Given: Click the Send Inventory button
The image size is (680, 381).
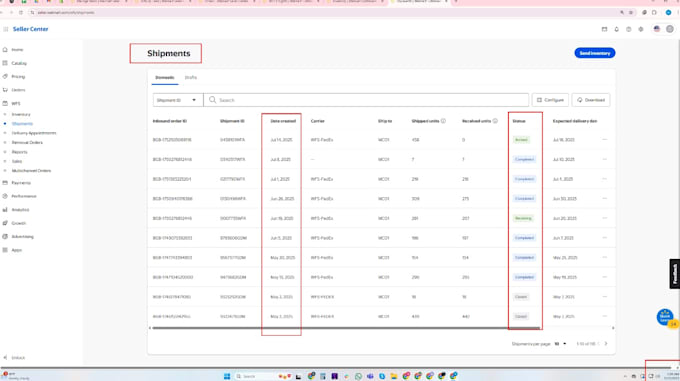Looking at the screenshot, I should click(x=595, y=53).
